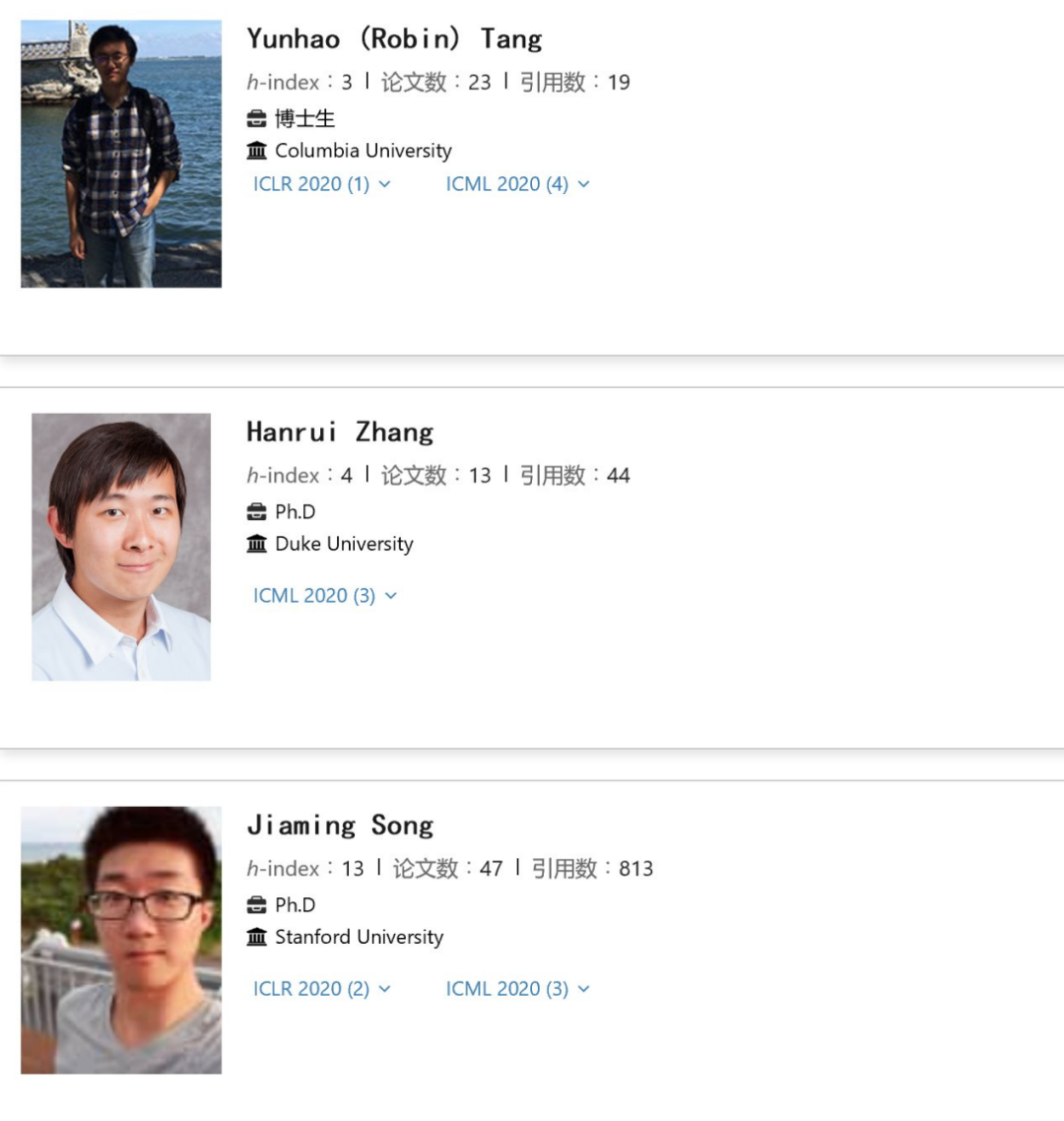
Task: Click the briefcase icon in Jiaming Song's card
Action: click(256, 905)
